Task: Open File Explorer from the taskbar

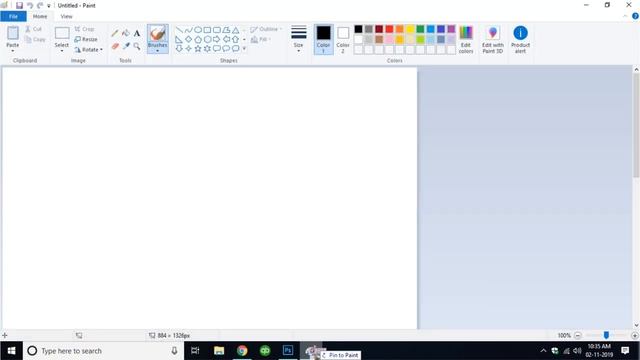Action: click(x=219, y=351)
